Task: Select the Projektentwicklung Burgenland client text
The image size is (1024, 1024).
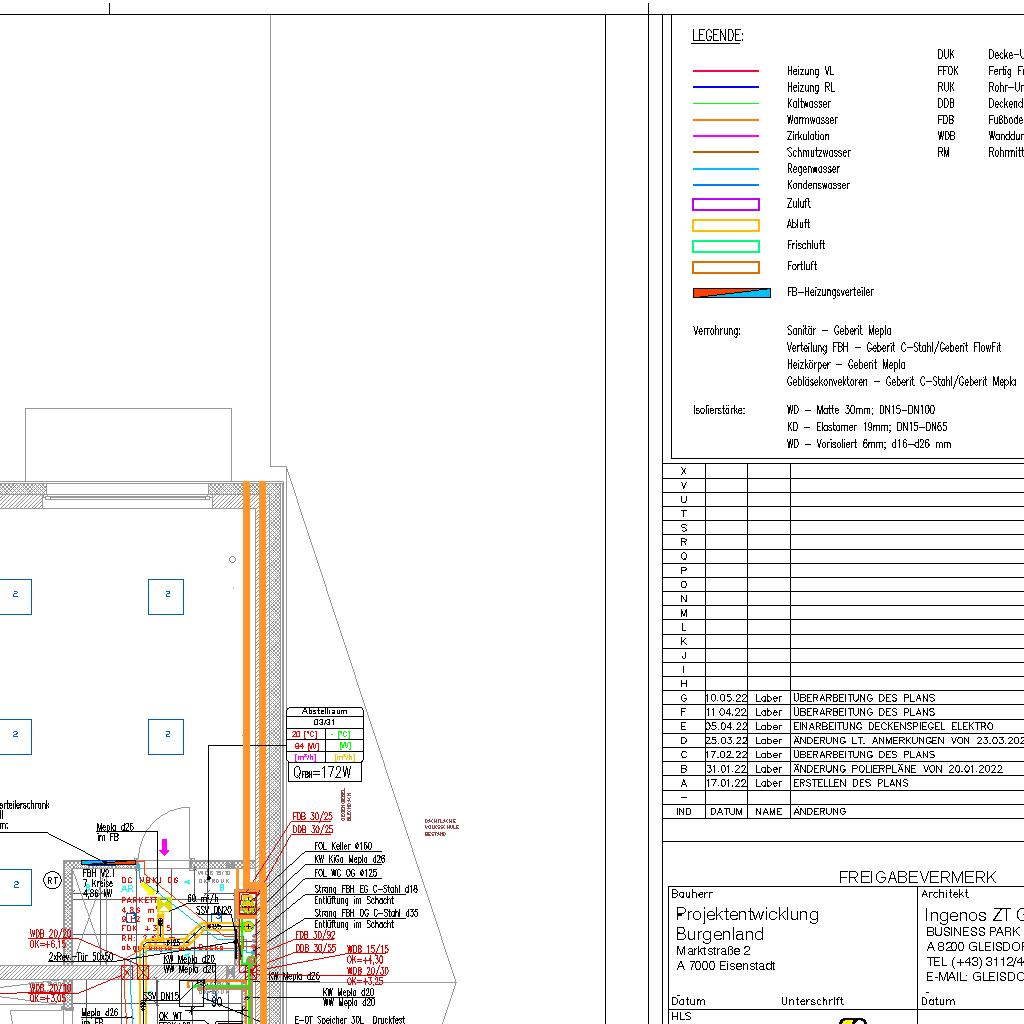Action: 747,924
